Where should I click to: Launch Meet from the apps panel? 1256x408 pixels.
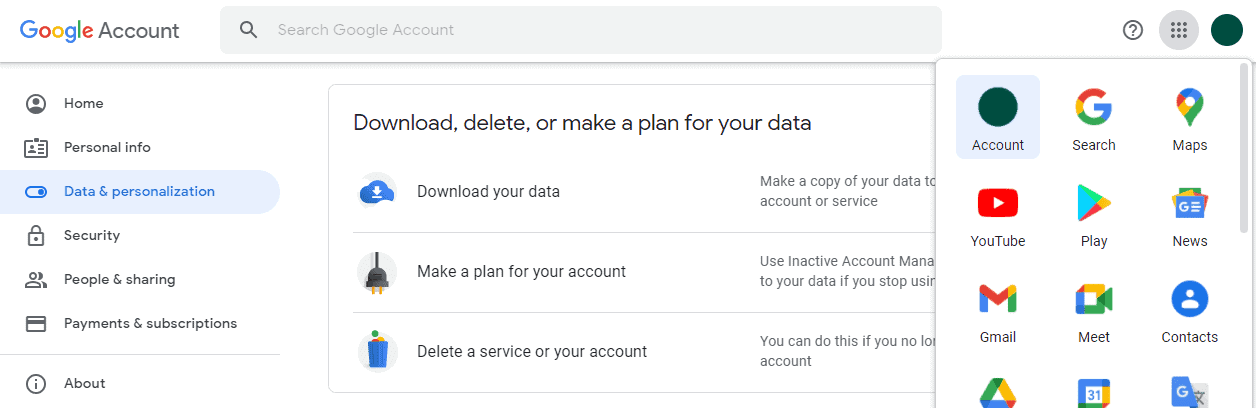pos(1094,309)
